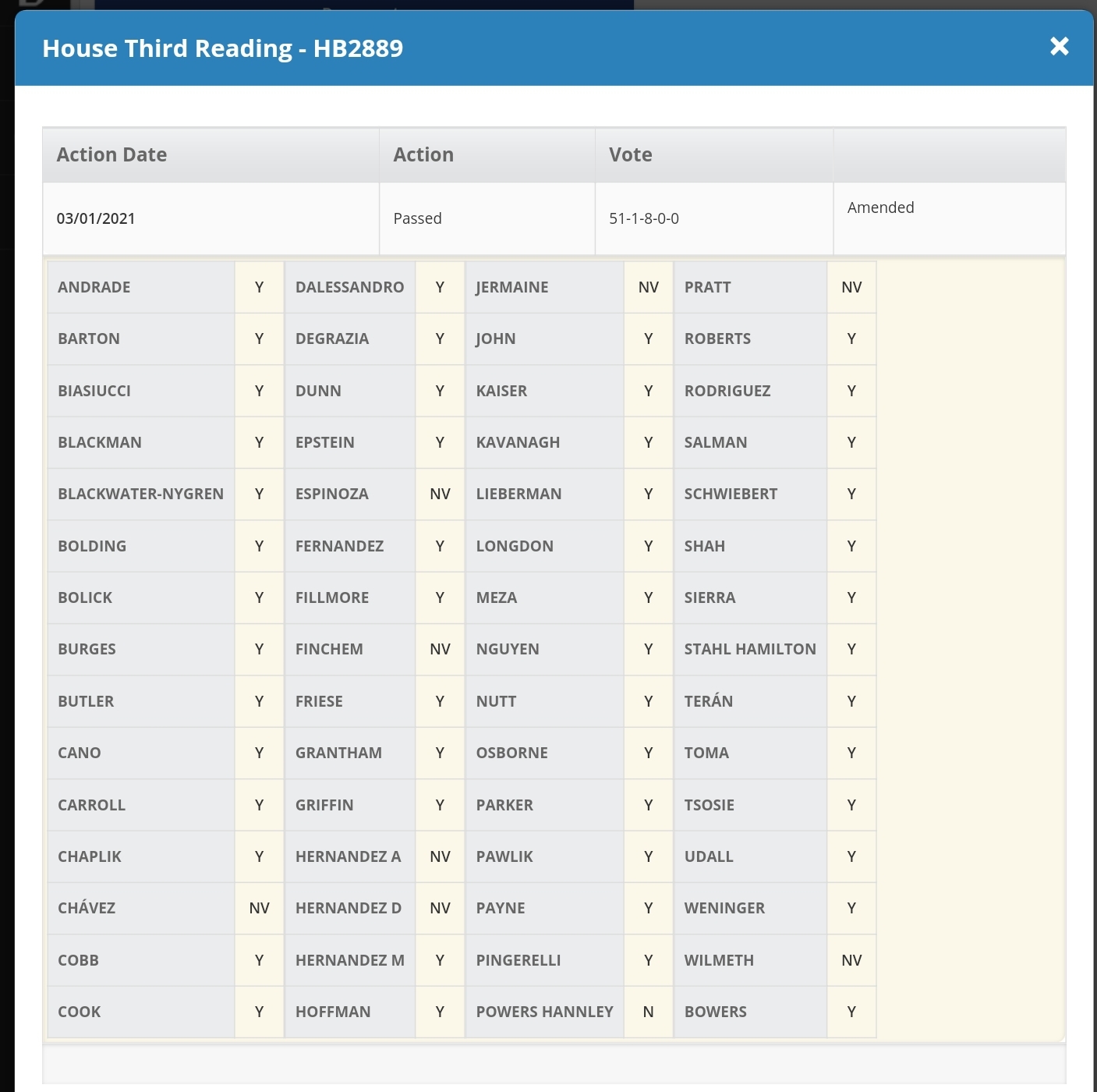Select the DALESSANDRO name cell
Image resolution: width=1097 pixels, height=1092 pixels.
350,287
